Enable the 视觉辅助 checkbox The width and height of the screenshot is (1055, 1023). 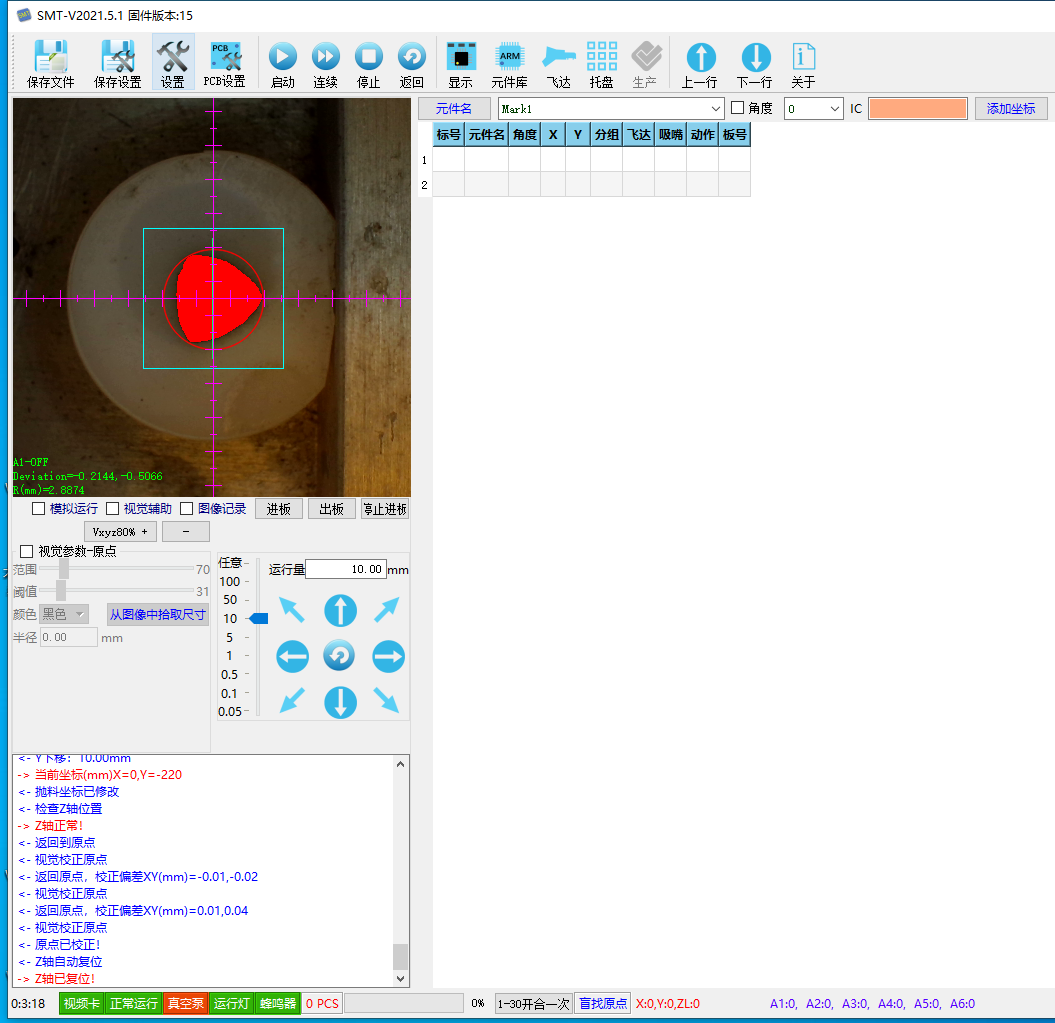pos(112,509)
